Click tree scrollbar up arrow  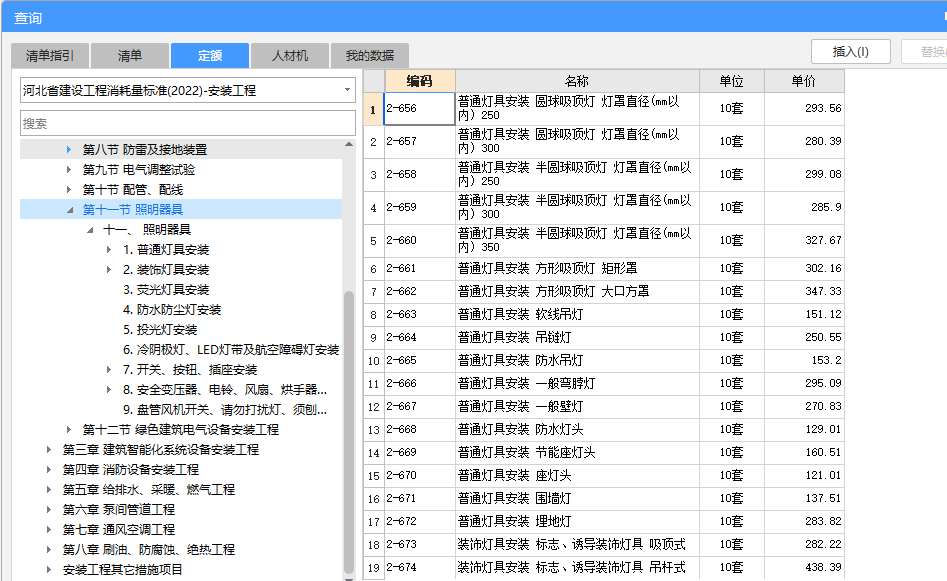[x=348, y=144]
